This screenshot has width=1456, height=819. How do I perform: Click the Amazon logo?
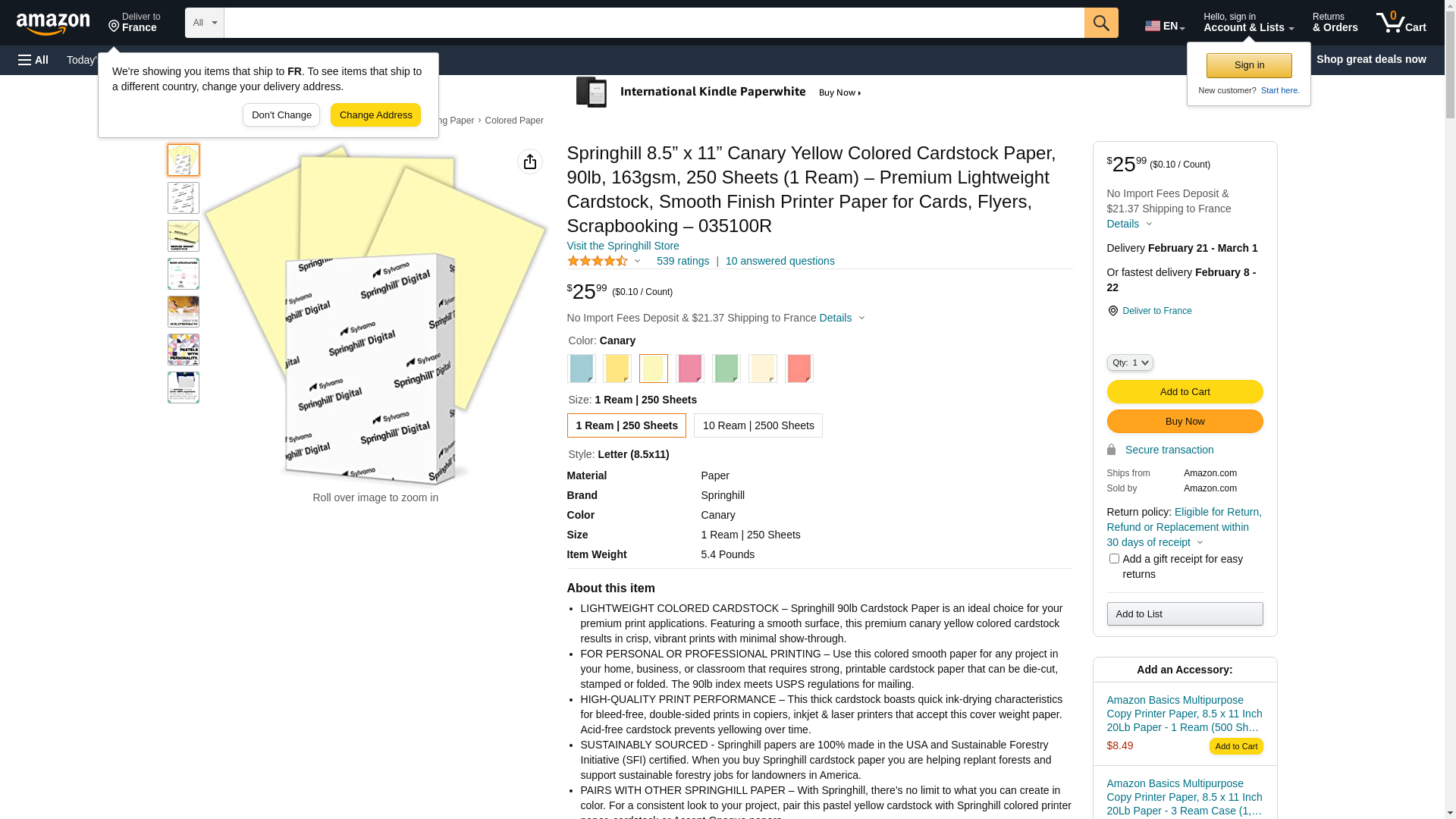[53, 24]
